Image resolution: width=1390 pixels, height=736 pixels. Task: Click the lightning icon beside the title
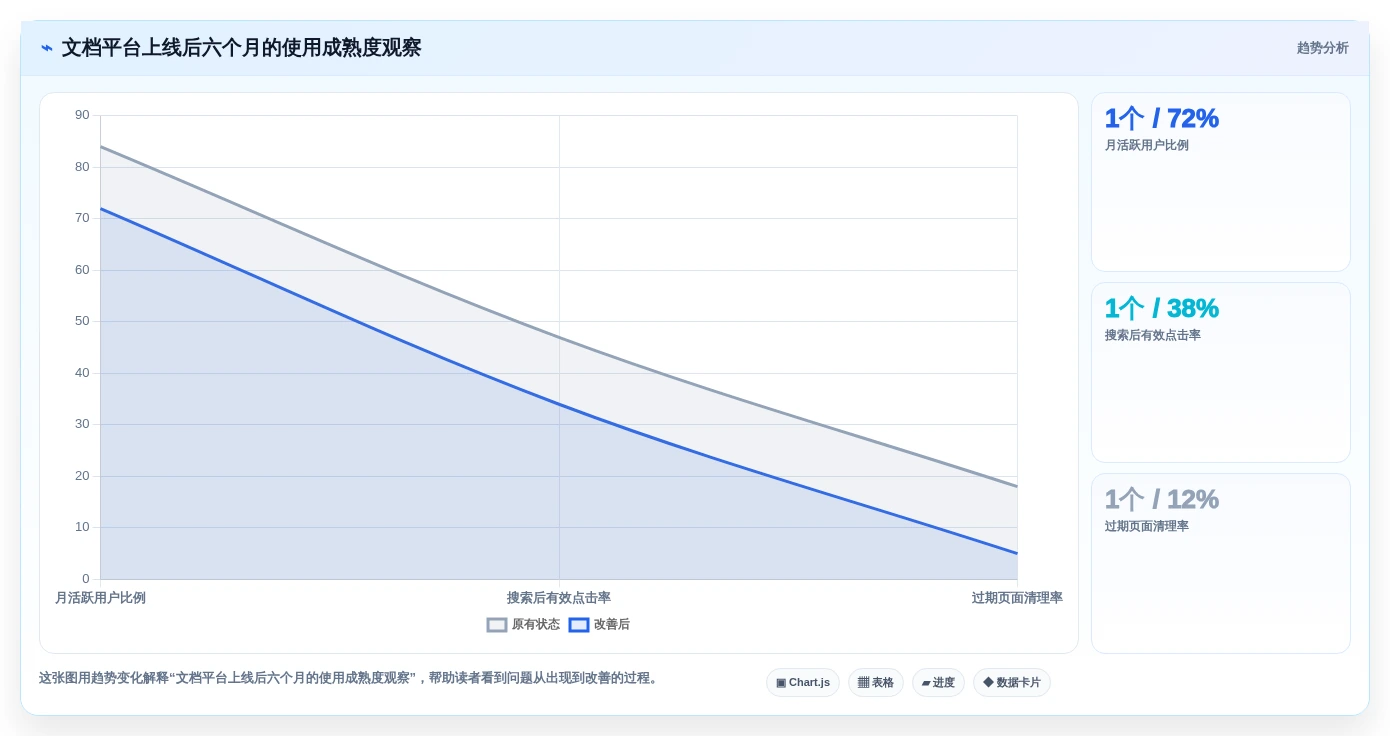47,48
